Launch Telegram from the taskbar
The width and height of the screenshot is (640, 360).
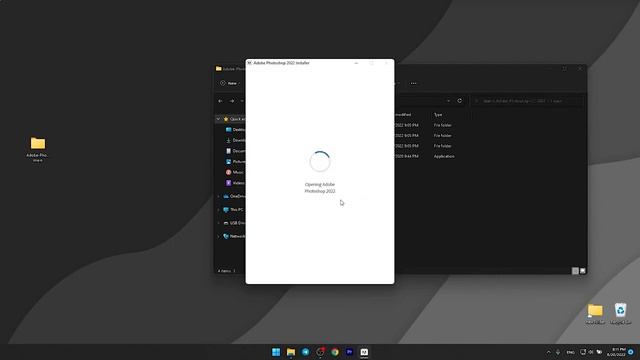point(305,352)
